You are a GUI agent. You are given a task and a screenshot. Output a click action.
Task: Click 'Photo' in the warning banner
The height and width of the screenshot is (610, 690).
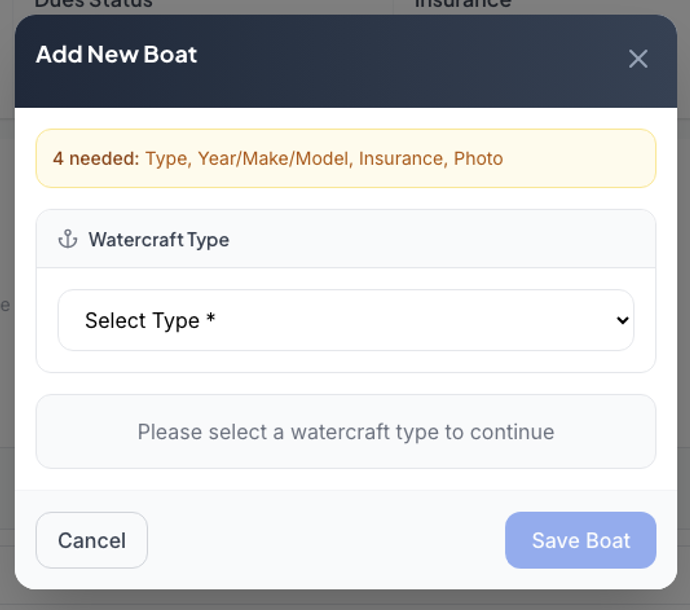click(478, 158)
